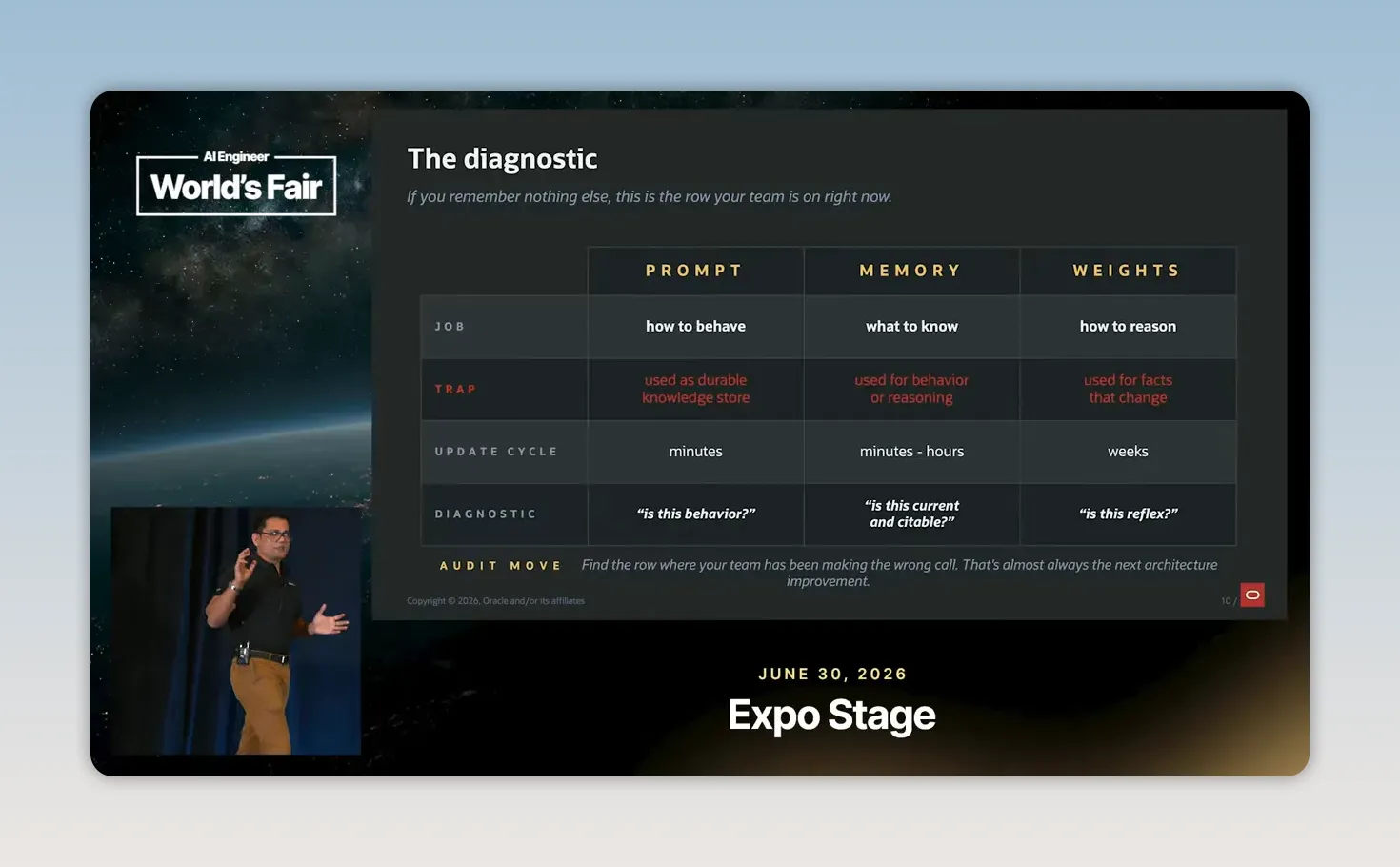Image resolution: width=1400 pixels, height=867 pixels.
Task: Select the "how to reason" cell
Action: (1128, 327)
